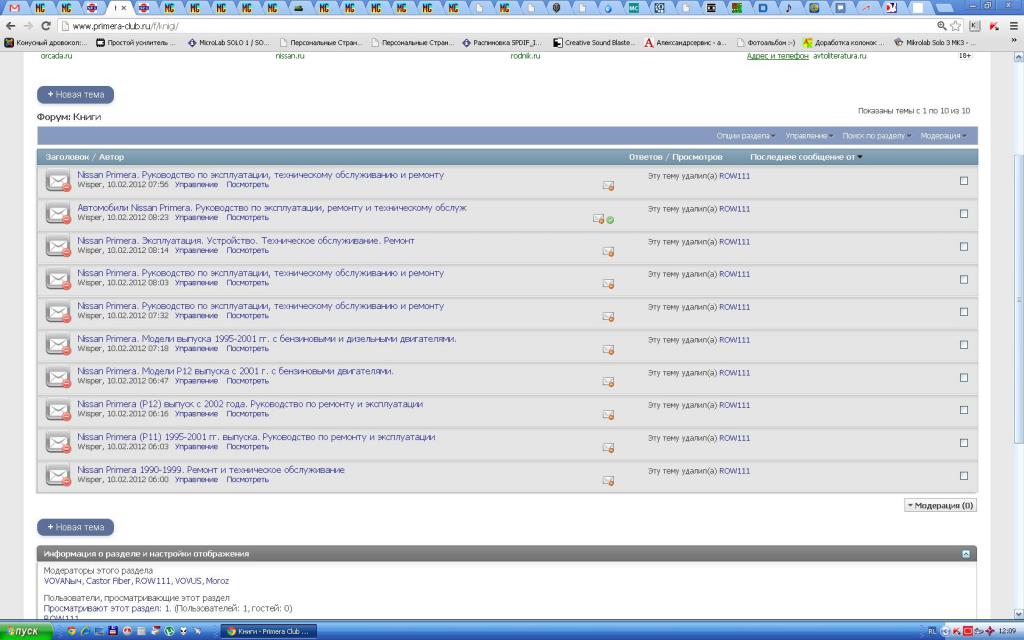Viewport: 1024px width, 640px height.
Task: Open moderator profile 'VOVUS'
Action: (188, 581)
